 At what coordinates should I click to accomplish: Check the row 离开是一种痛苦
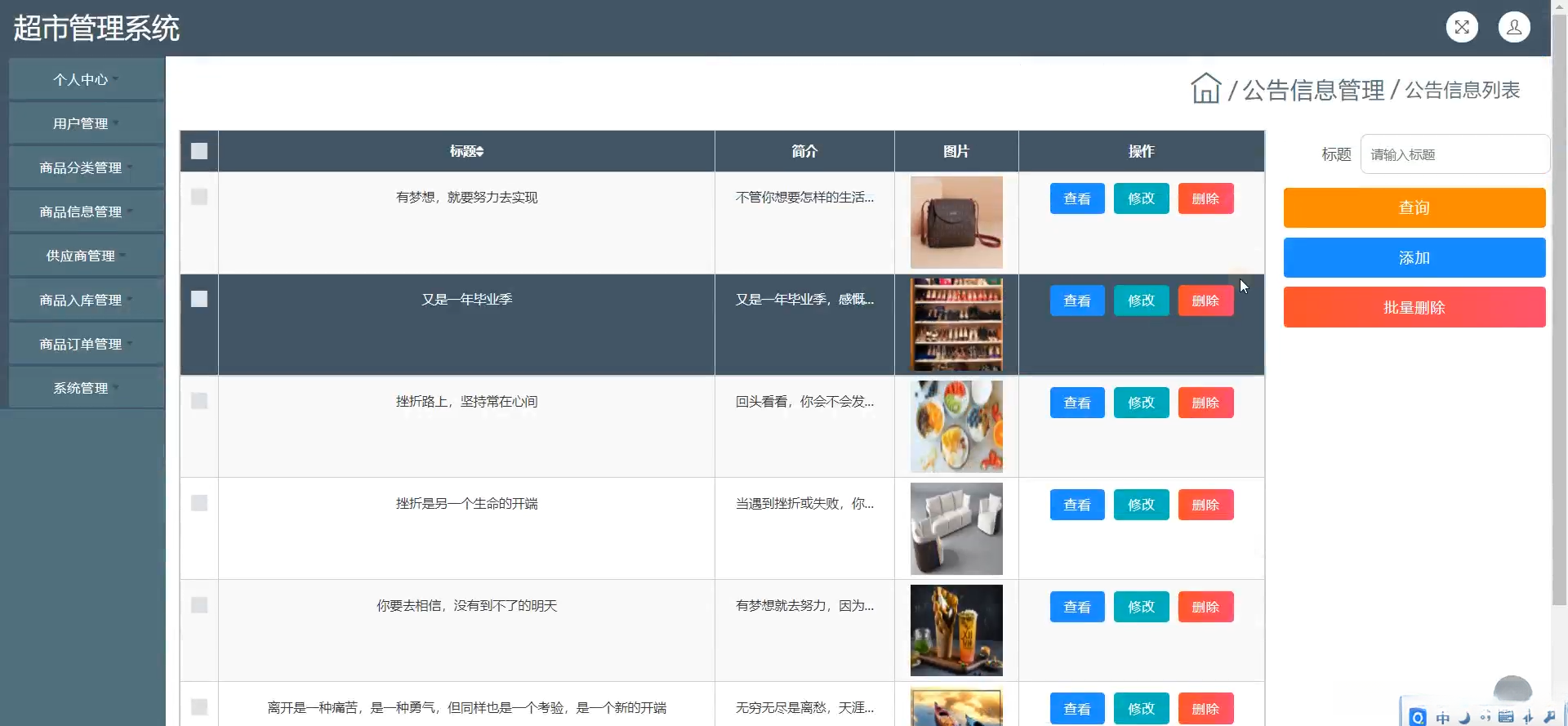199,707
